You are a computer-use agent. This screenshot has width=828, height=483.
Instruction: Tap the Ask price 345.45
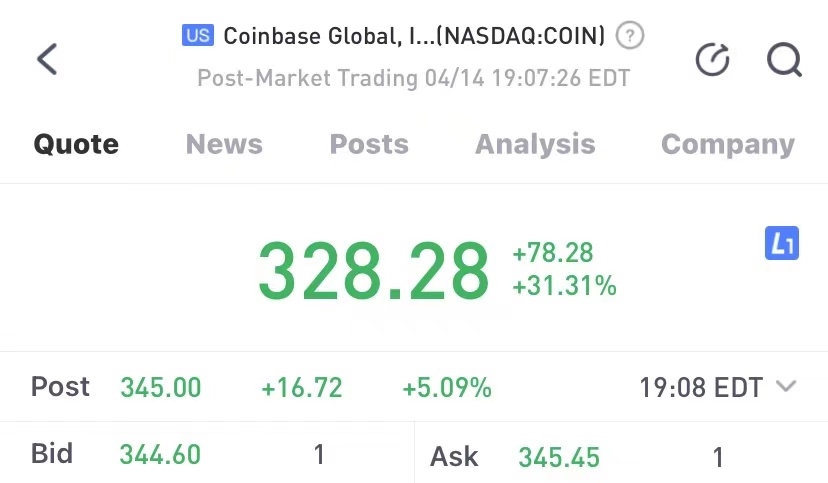point(559,458)
